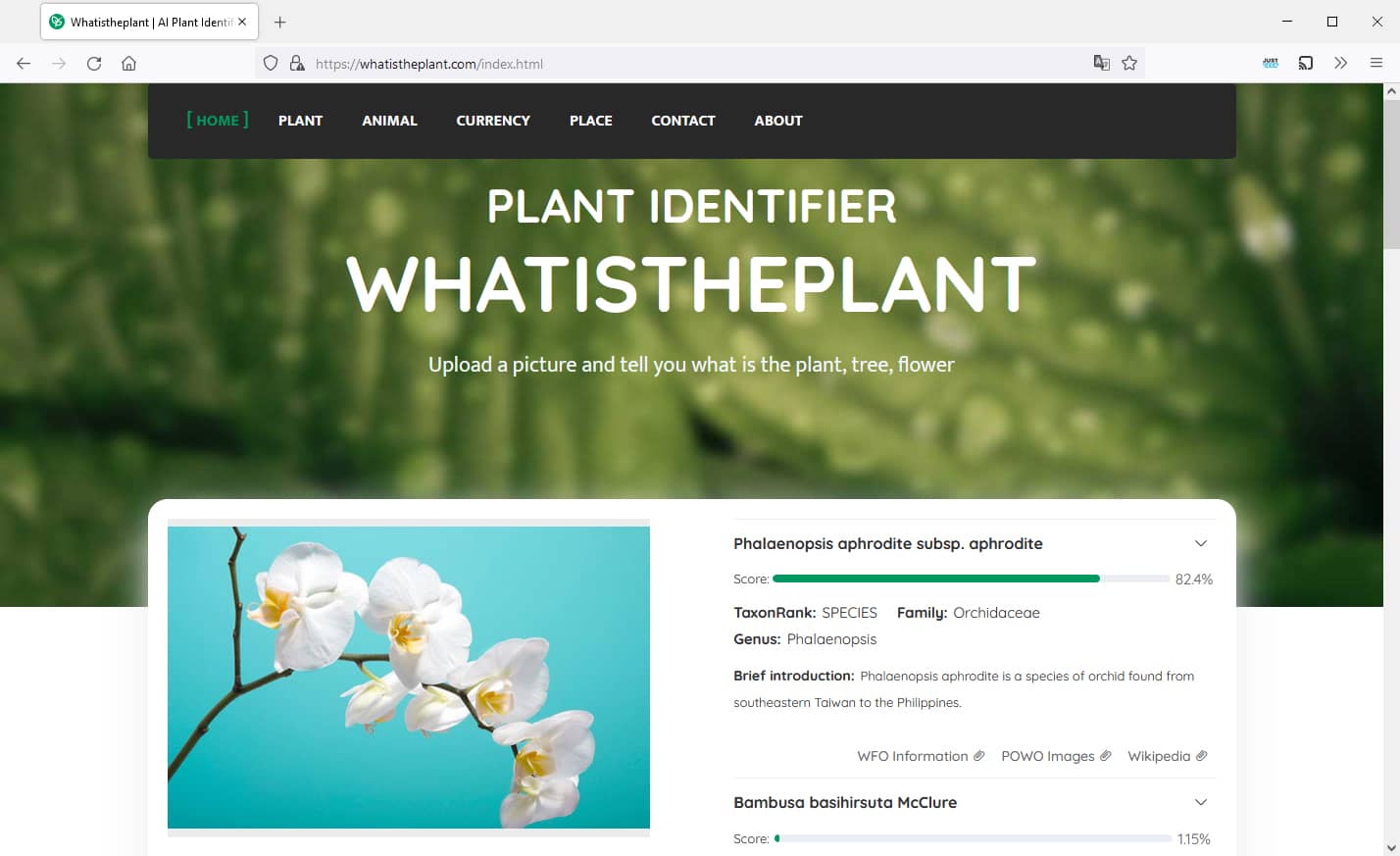This screenshot has width=1400, height=856.
Task: Collapse the Phalaenopsis aphrodite result chevron
Action: (1201, 543)
